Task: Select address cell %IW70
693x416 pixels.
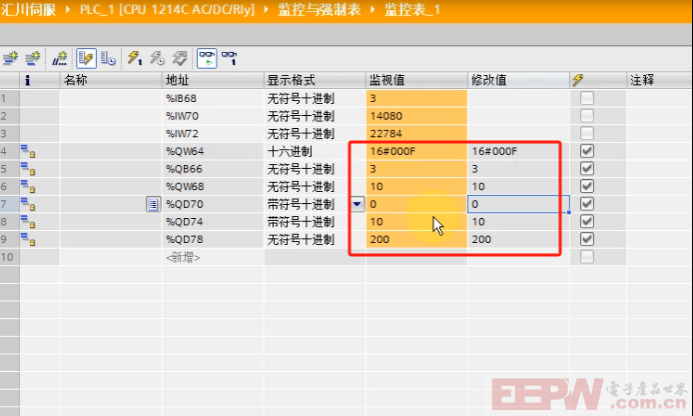Action: pos(213,116)
